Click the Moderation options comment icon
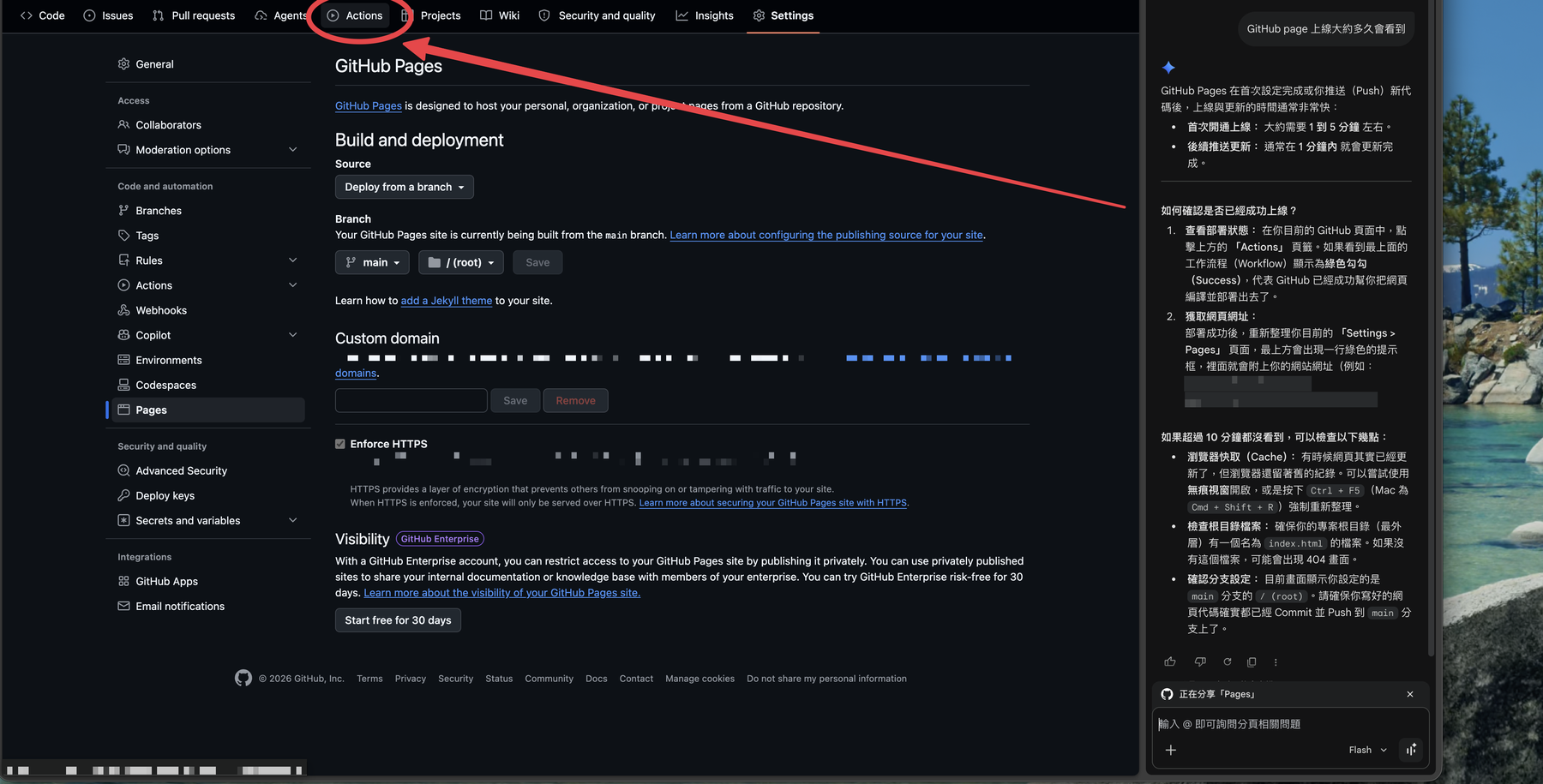The image size is (1543, 784). 123,150
